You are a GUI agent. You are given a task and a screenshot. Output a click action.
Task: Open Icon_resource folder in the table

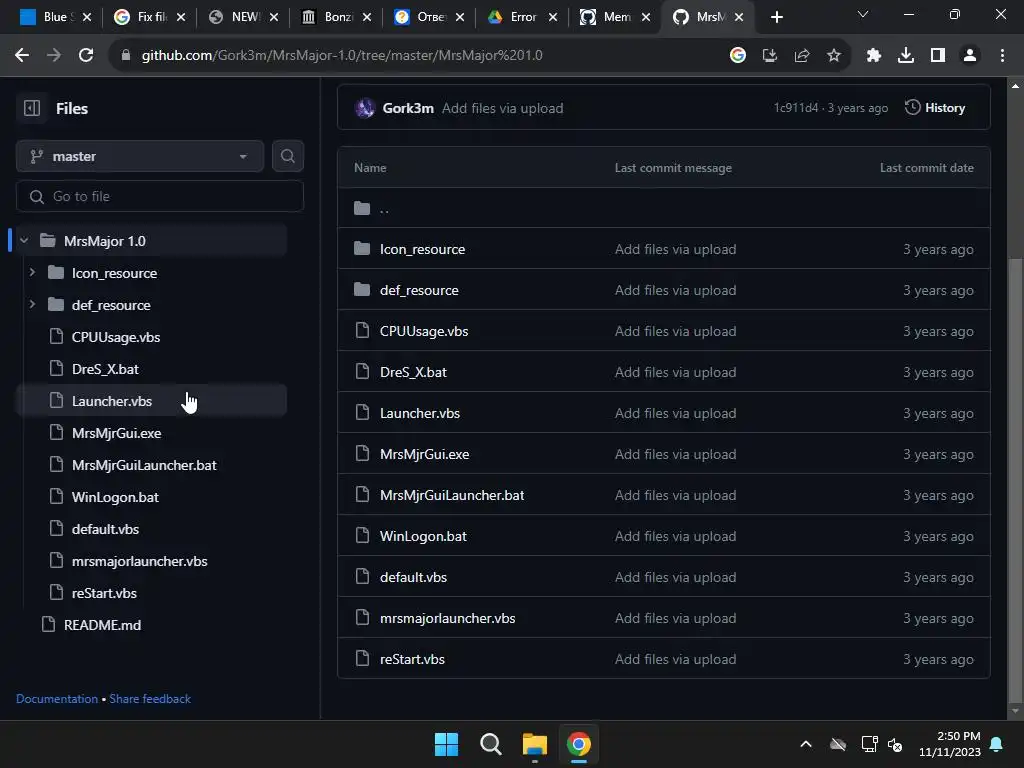coord(423,249)
